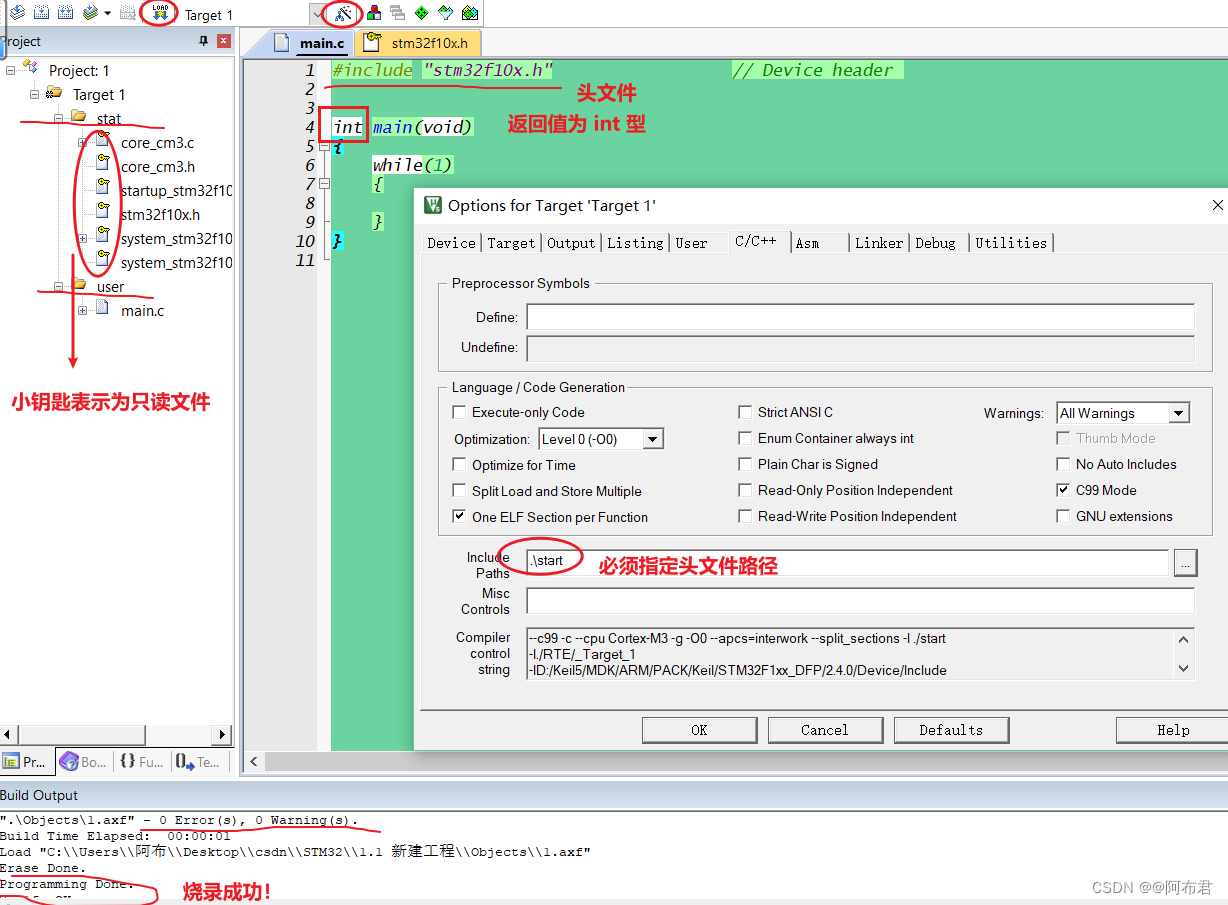
Task: Enable the Optimize for Time checkbox
Action: [459, 465]
